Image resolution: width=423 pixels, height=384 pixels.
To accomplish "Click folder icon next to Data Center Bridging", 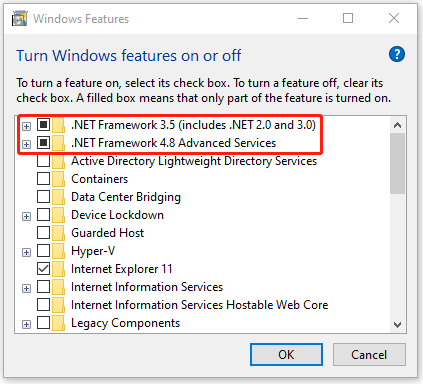I will pyautogui.click(x=59, y=197).
